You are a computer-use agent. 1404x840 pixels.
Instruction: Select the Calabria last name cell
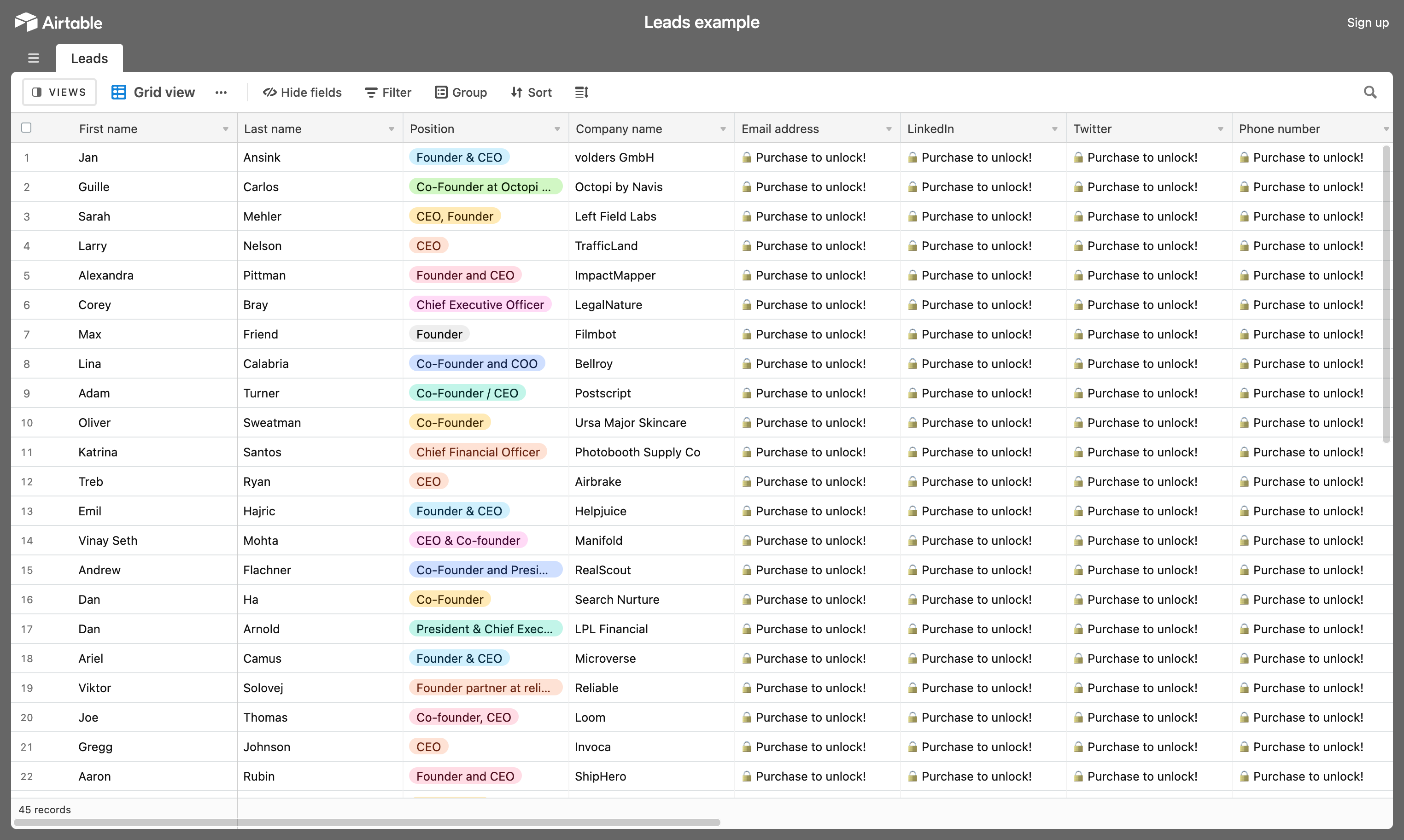coord(320,363)
